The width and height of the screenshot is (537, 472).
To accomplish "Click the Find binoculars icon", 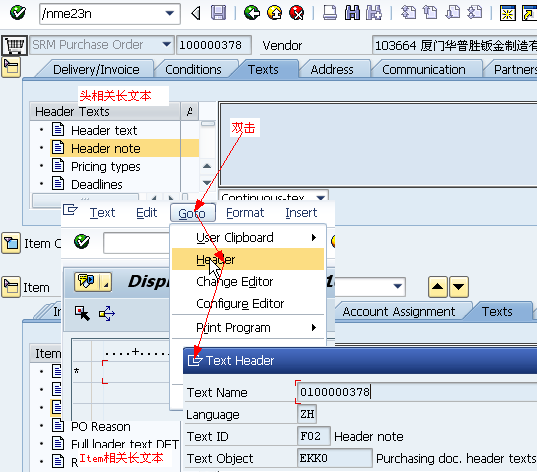I will [x=352, y=13].
